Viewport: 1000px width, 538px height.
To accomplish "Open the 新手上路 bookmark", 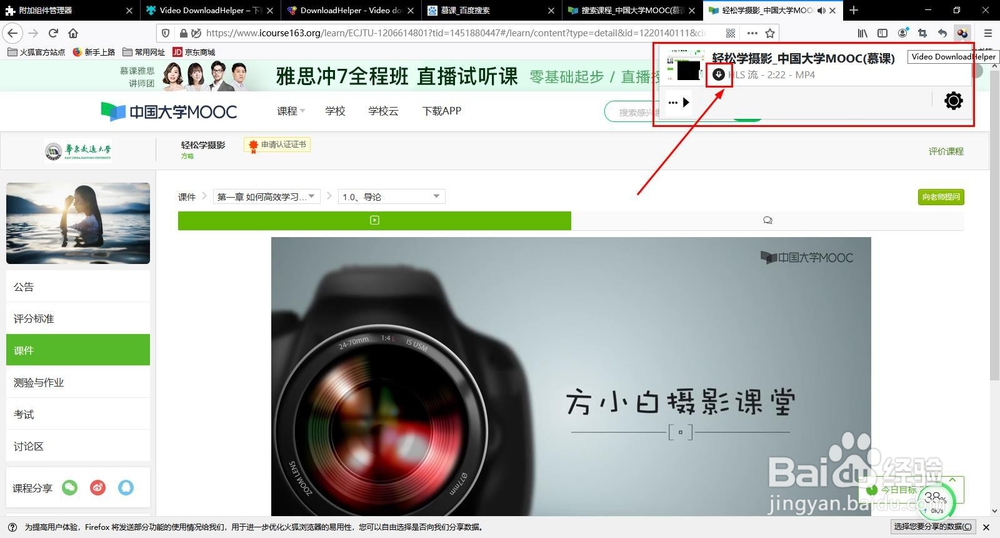I will click(94, 52).
